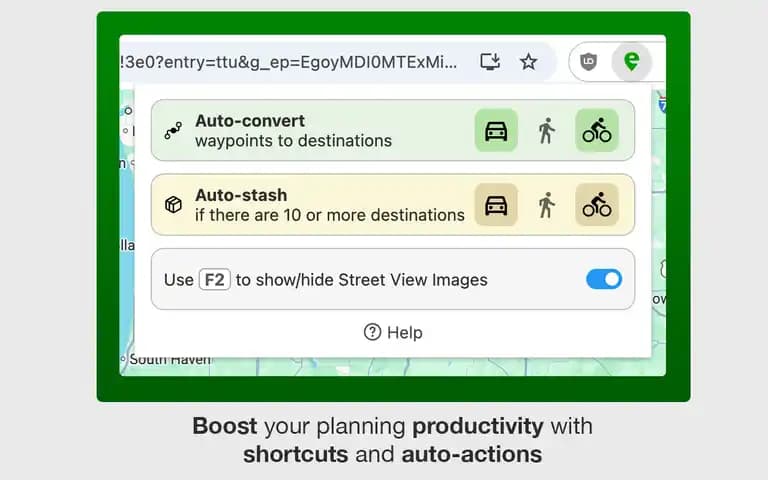Bookmark page with the star icon
The height and width of the screenshot is (480, 768).
(528, 62)
